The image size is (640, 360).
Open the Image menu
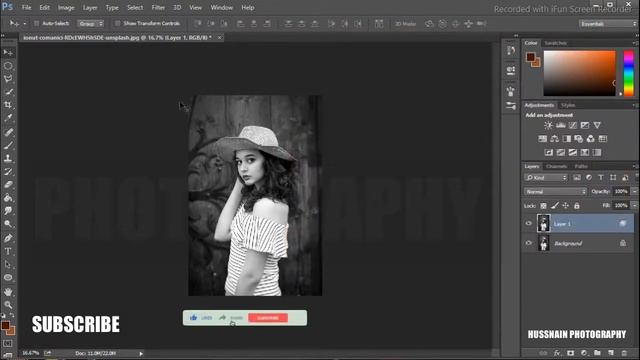(66, 8)
